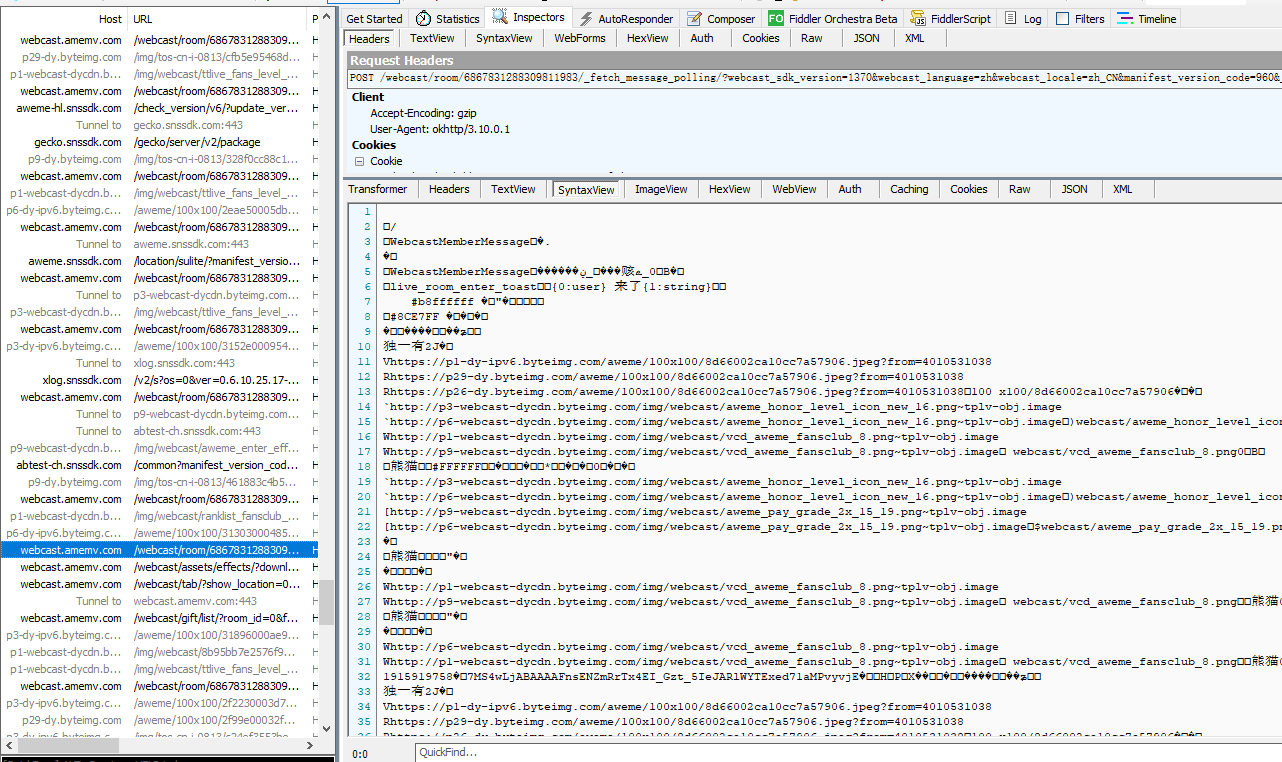Switch response view to Transformer tab

pos(378,189)
